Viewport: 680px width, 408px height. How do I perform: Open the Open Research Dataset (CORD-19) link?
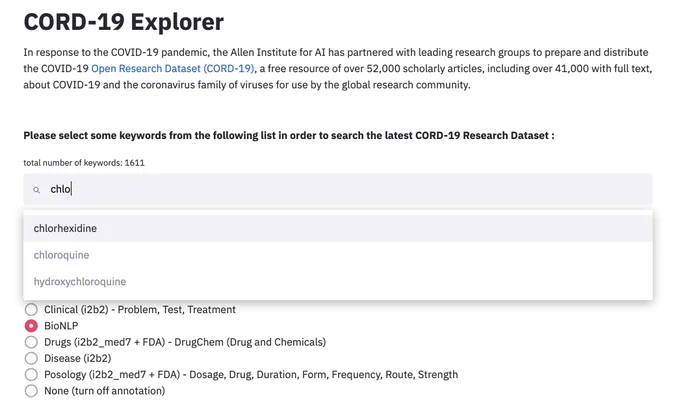[173, 69]
